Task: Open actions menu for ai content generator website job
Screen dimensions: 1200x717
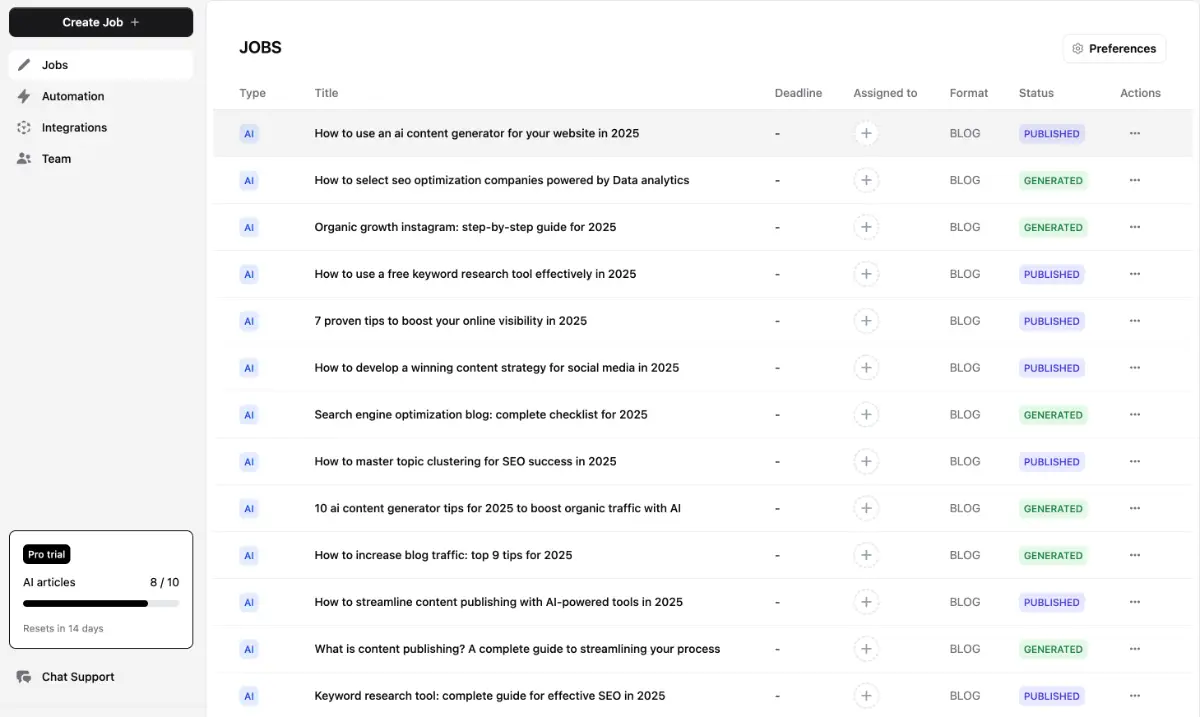Action: (x=1134, y=134)
